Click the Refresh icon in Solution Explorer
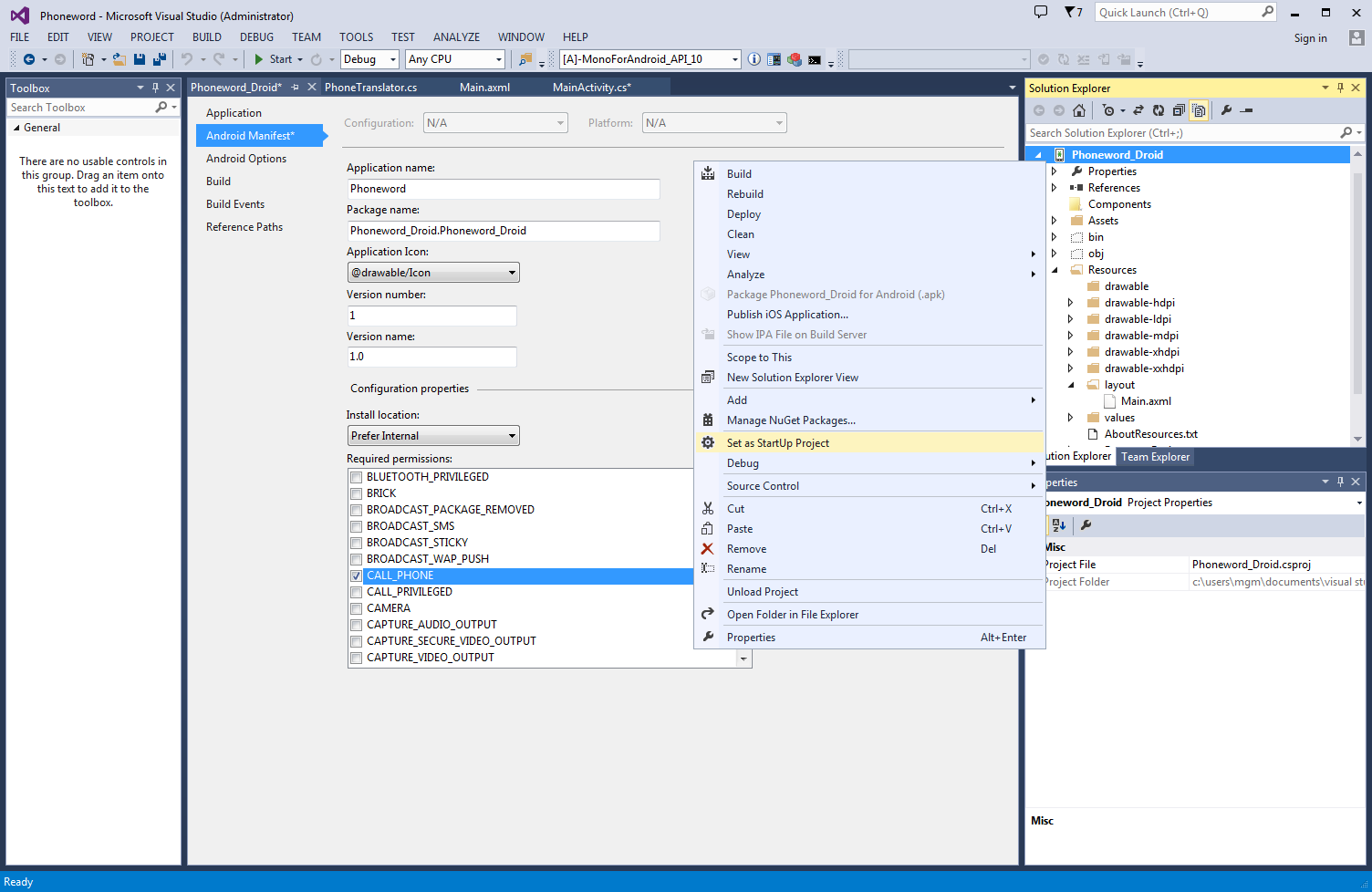Image resolution: width=1372 pixels, height=892 pixels. pos(1159,110)
